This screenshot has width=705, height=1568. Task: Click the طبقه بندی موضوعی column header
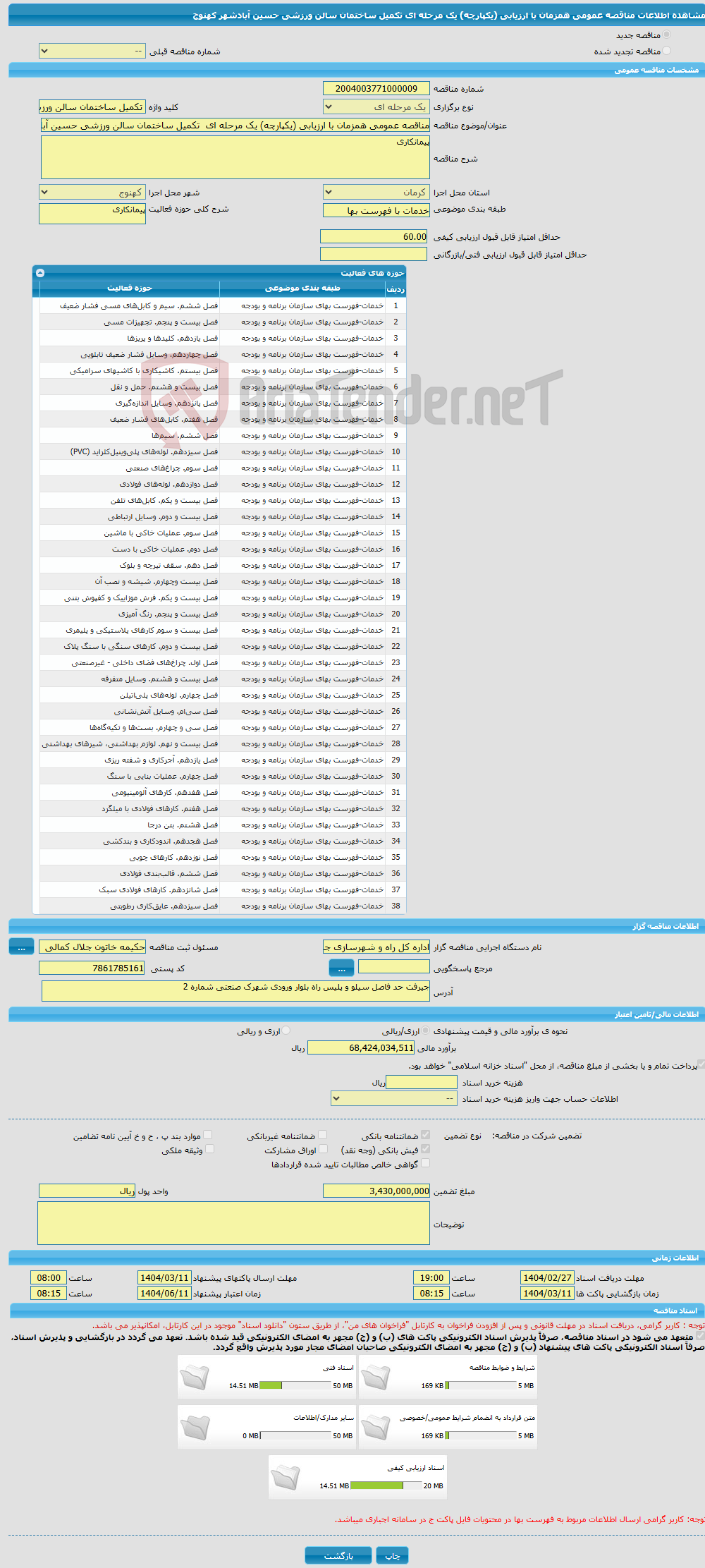[x=302, y=288]
